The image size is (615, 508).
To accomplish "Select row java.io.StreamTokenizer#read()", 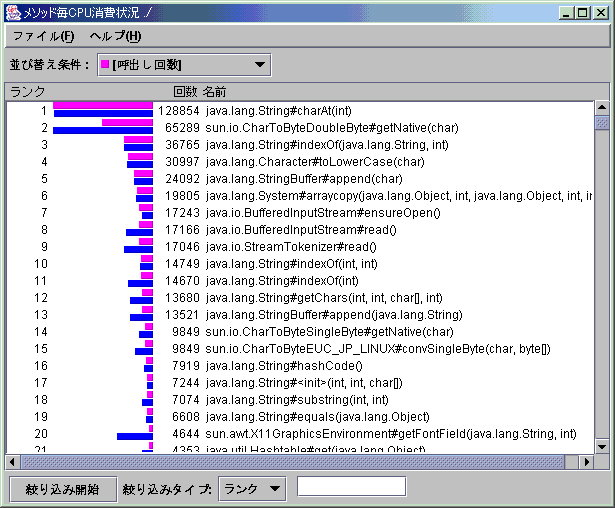I will tap(300, 246).
